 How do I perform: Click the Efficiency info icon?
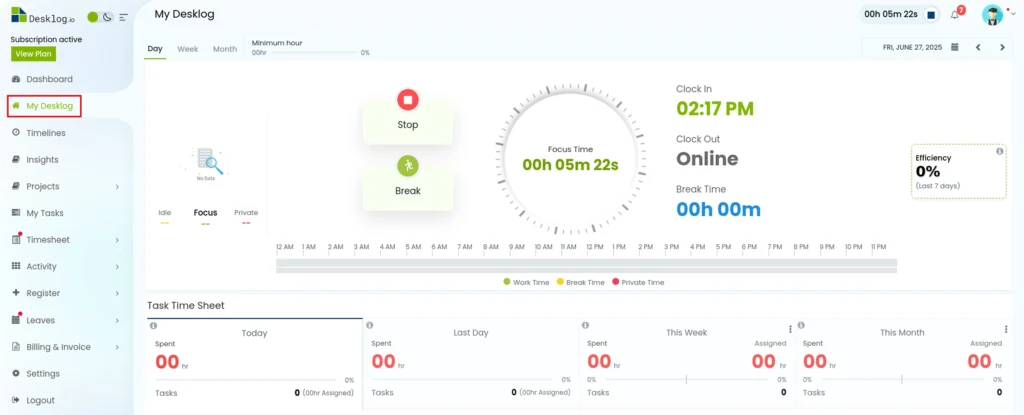coord(1000,151)
